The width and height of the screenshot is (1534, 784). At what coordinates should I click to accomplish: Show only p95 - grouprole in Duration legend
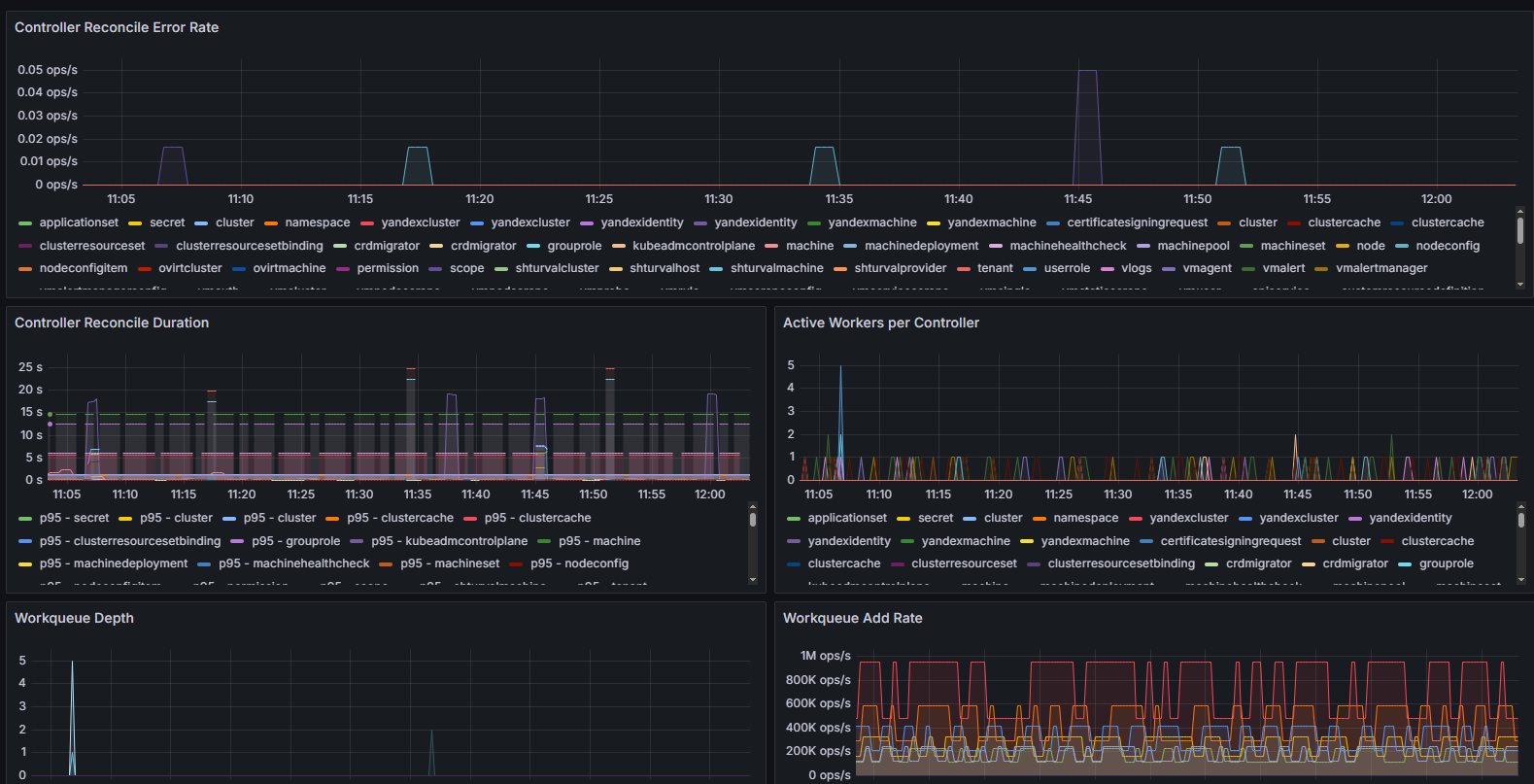(295, 541)
